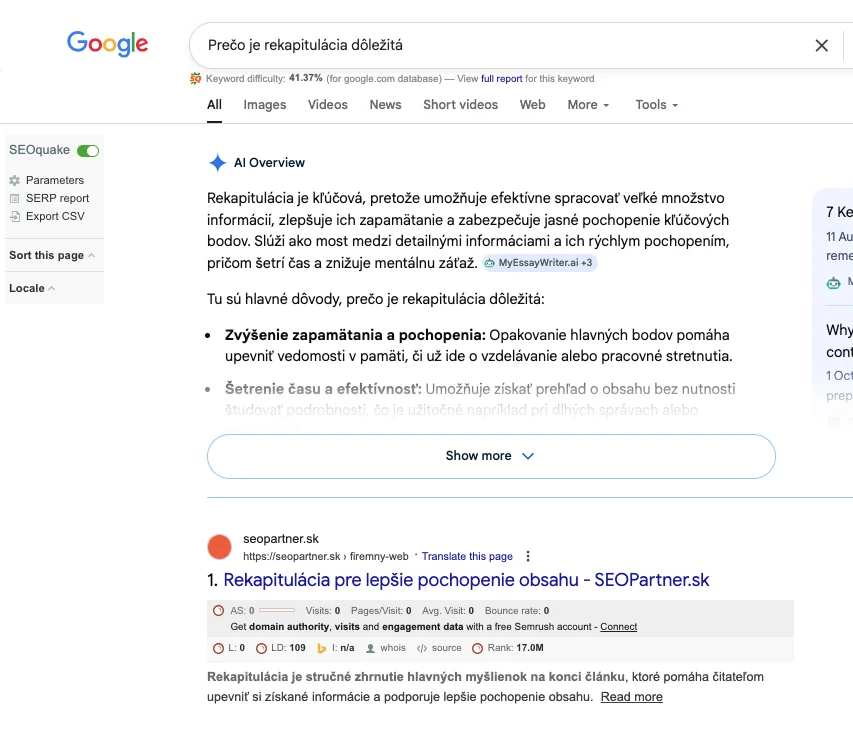The height and width of the screenshot is (730, 853).
Task: Switch to the Images tab
Action: pyautogui.click(x=265, y=105)
